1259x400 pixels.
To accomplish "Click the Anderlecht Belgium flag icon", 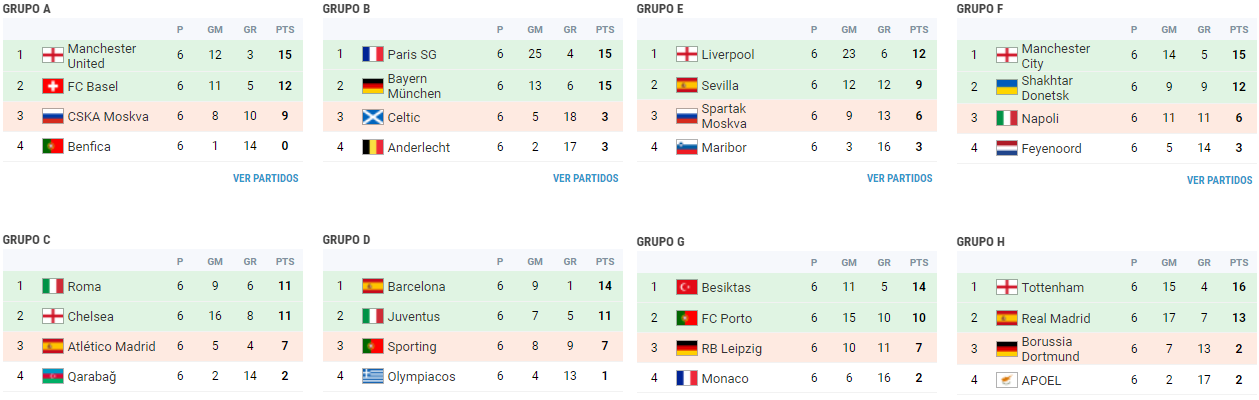I will click(x=373, y=148).
